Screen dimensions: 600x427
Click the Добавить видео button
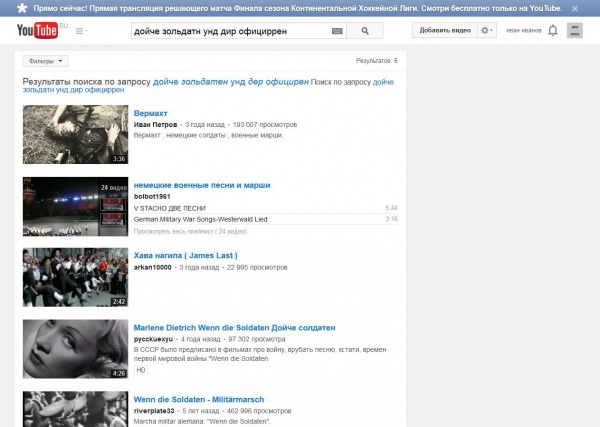click(x=445, y=30)
